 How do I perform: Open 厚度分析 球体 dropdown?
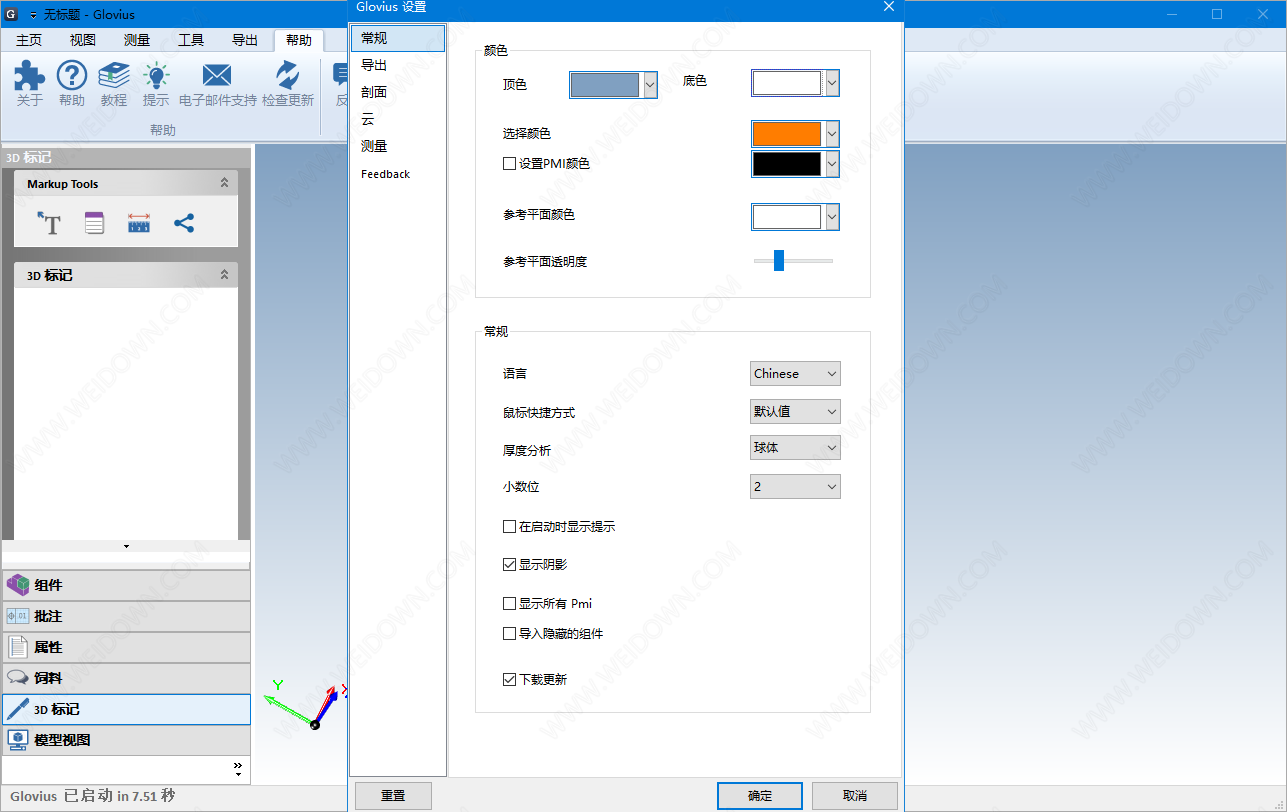pos(795,448)
